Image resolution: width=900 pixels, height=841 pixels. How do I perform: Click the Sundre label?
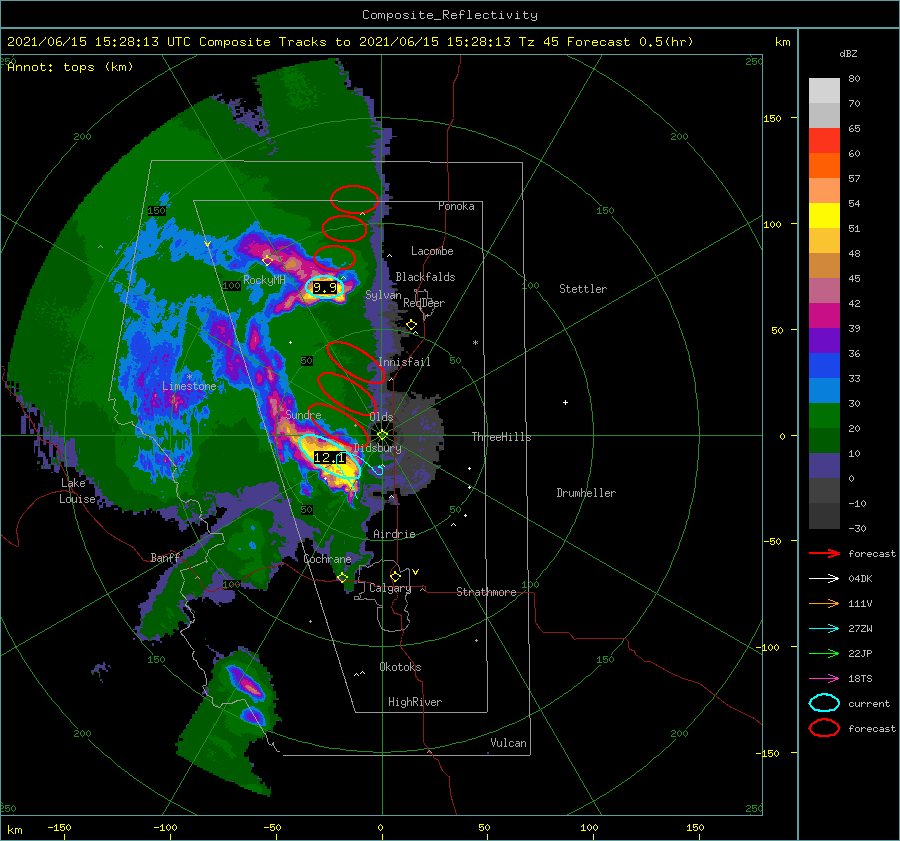(x=304, y=414)
